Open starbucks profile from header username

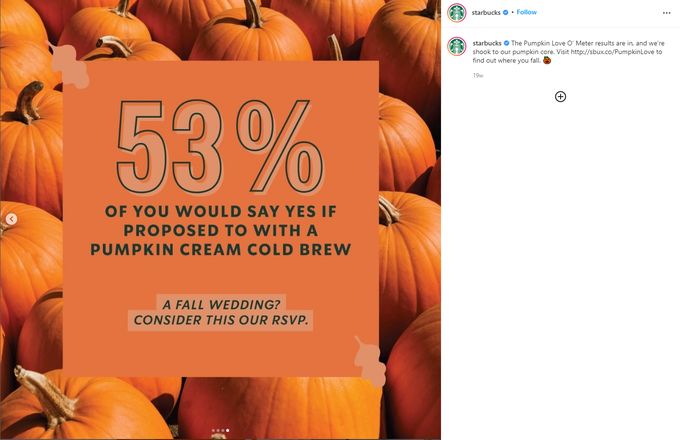click(486, 12)
